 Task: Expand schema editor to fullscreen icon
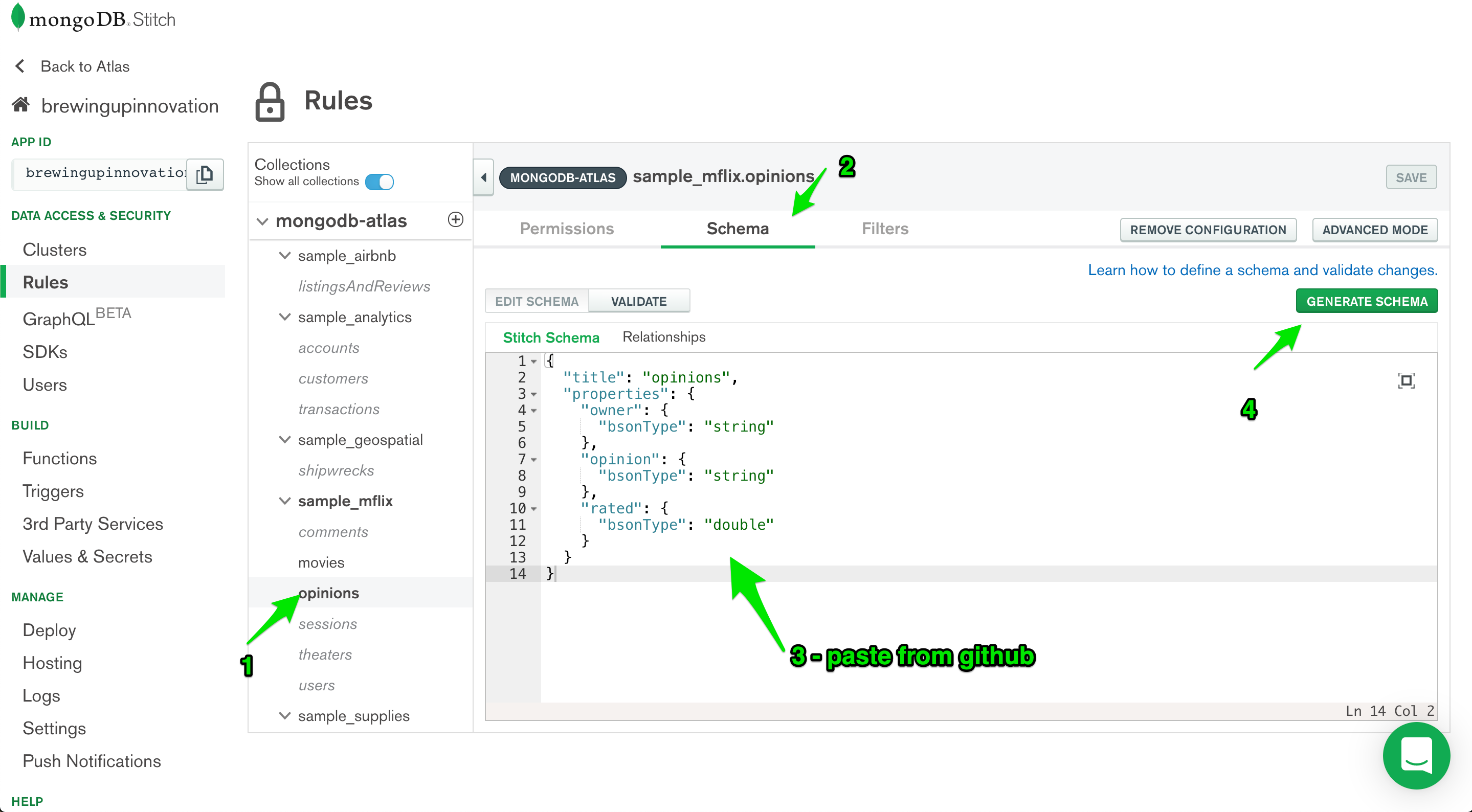[x=1407, y=381]
